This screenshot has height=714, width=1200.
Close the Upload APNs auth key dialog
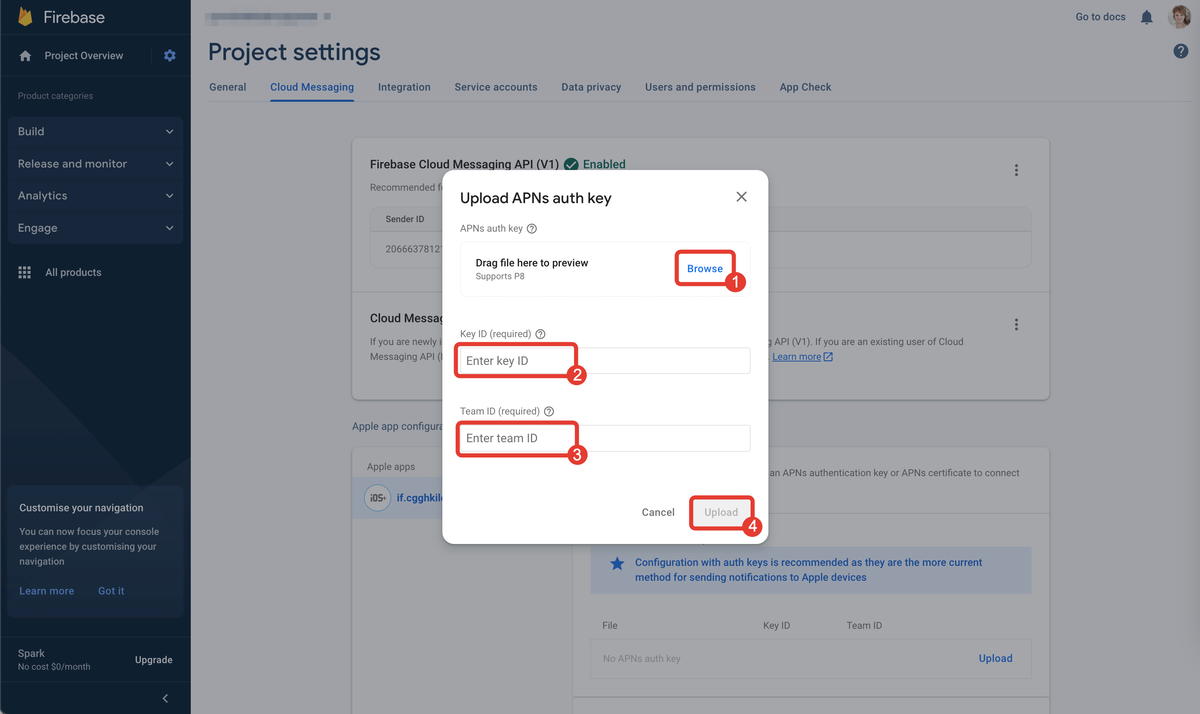coord(741,197)
